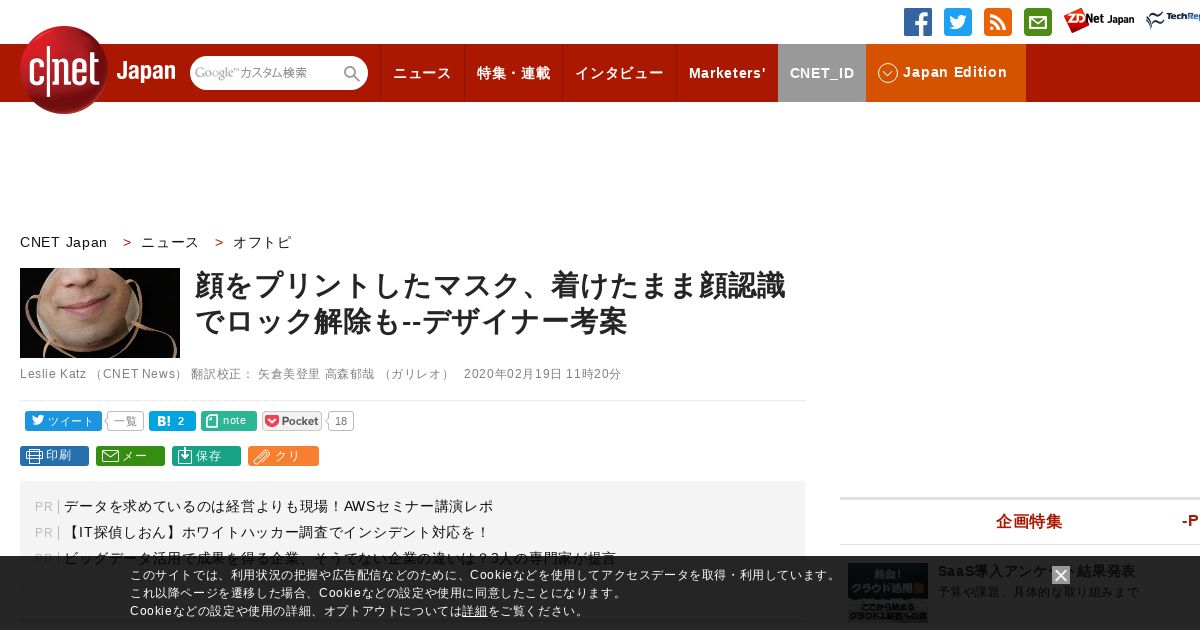Save the article with 保存 button
The height and width of the screenshot is (630, 1200).
(x=206, y=456)
